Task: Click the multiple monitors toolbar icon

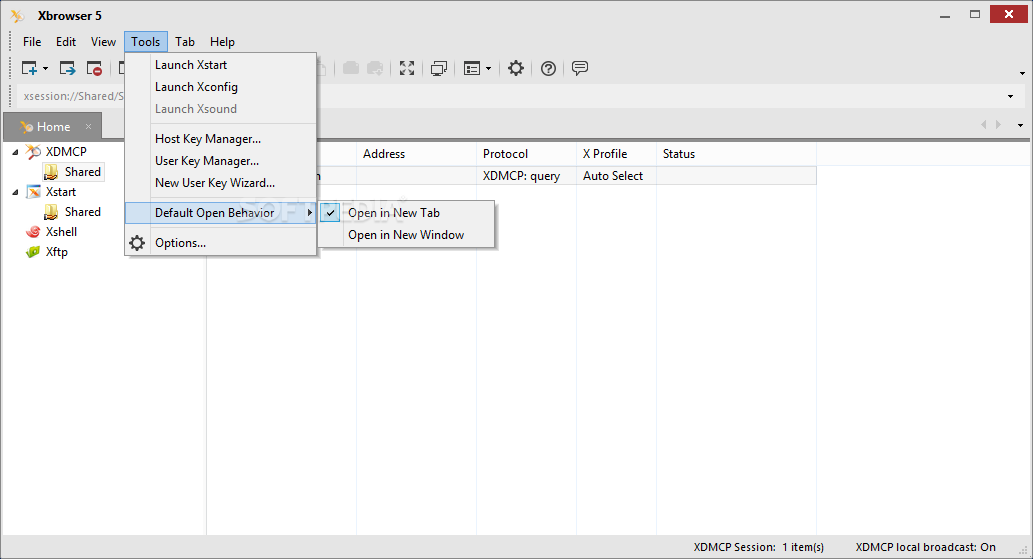Action: point(439,68)
